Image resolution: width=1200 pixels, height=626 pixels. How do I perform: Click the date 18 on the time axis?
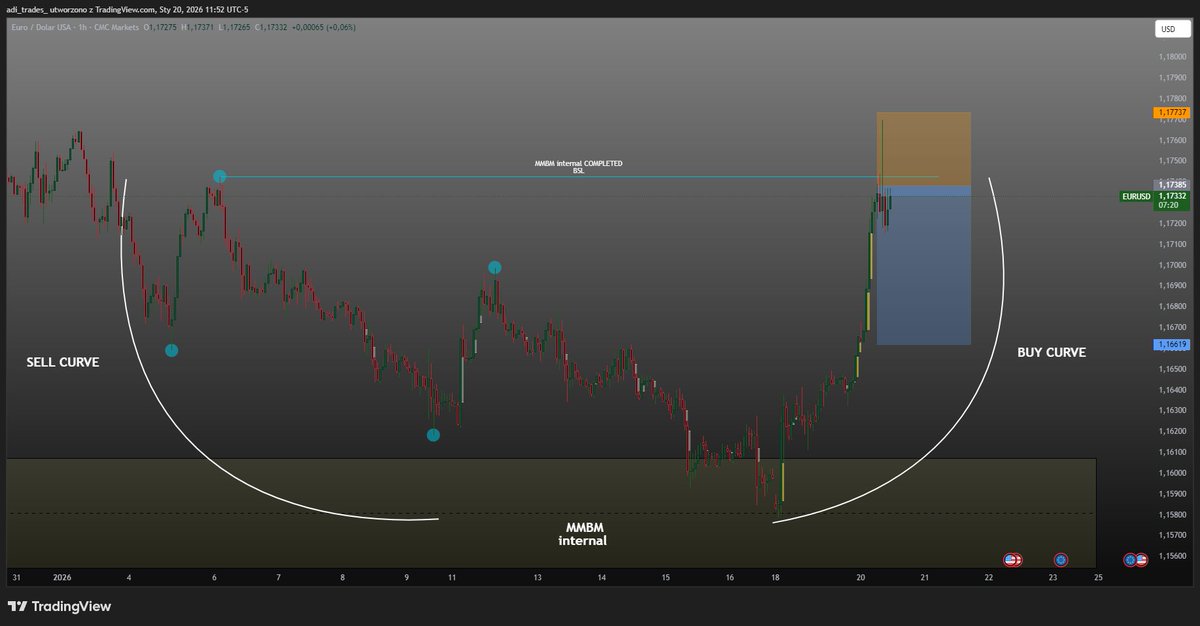pos(775,577)
